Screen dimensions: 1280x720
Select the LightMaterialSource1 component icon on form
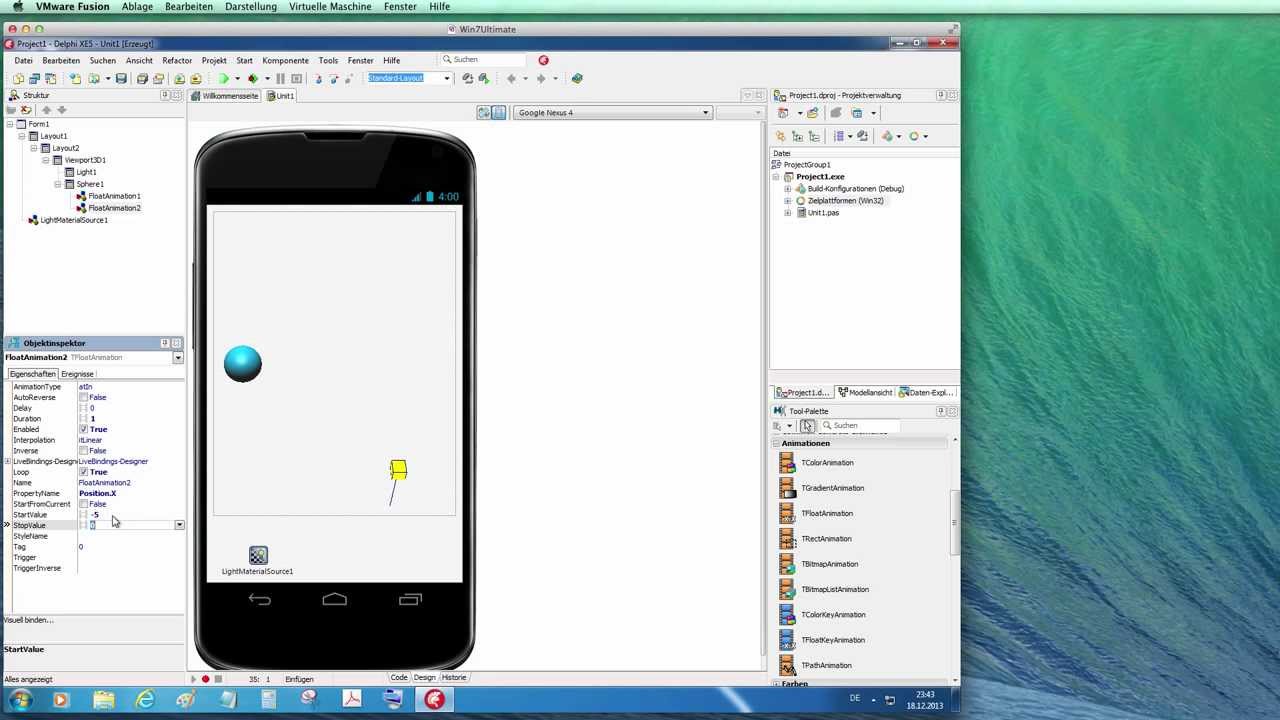[258, 555]
